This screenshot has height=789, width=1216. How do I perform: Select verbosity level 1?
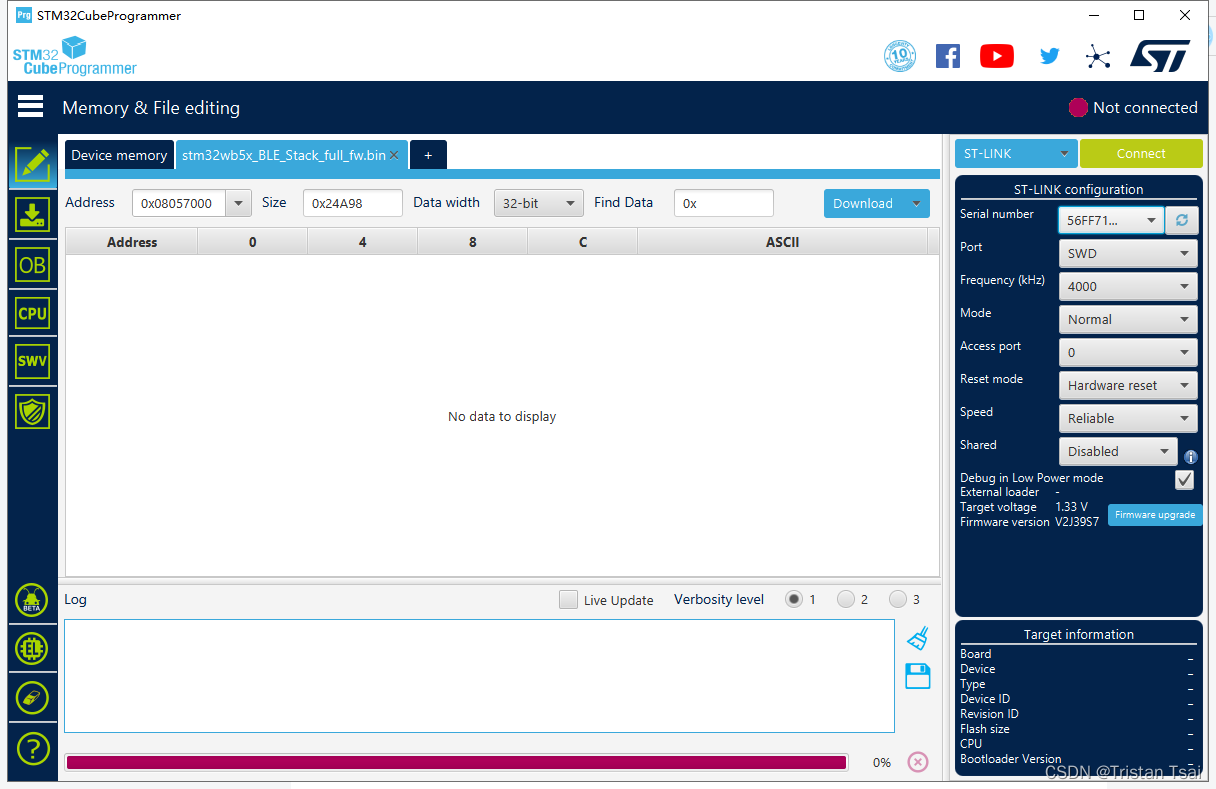coord(794,599)
